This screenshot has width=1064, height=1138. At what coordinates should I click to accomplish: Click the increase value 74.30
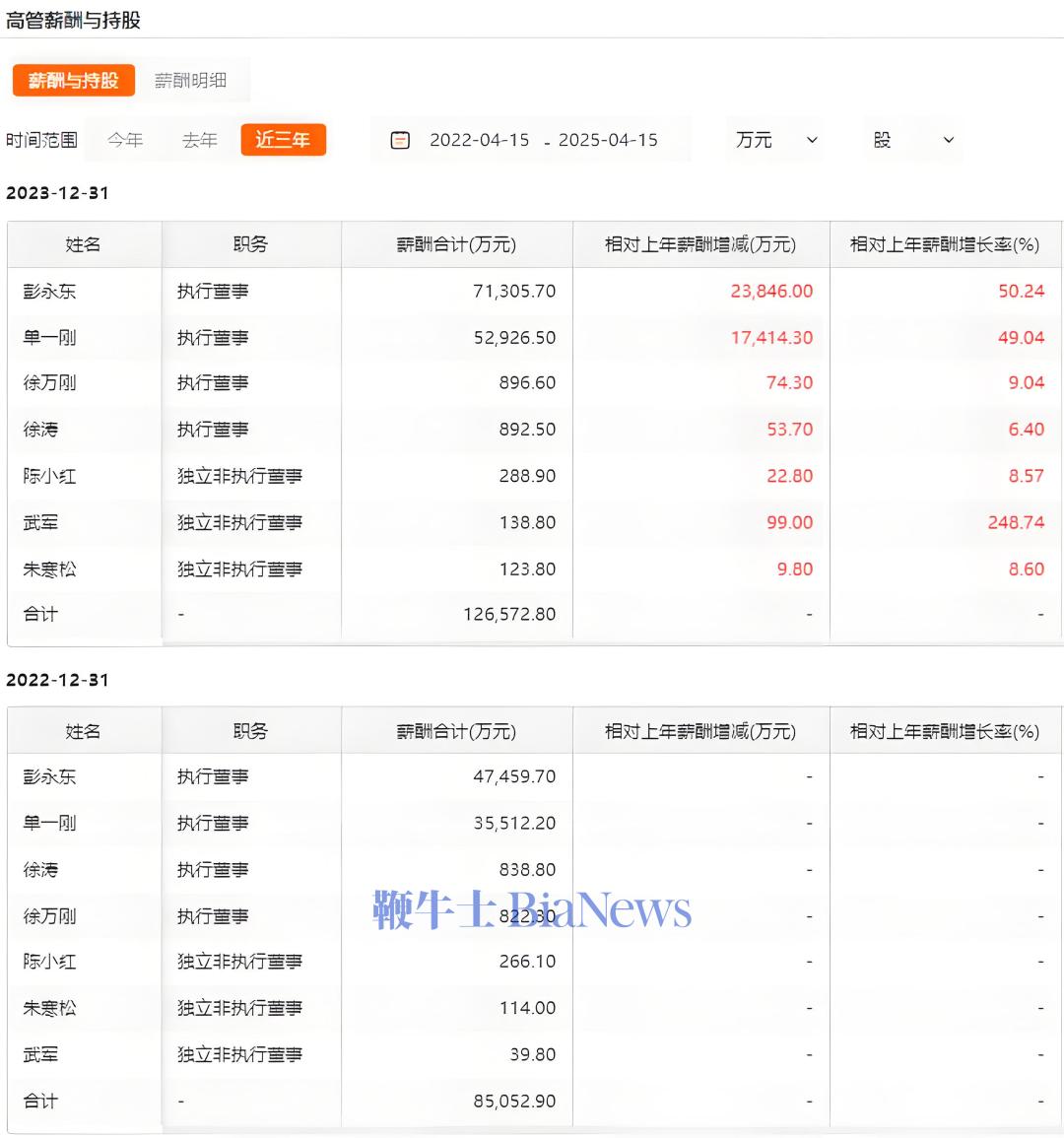[790, 382]
